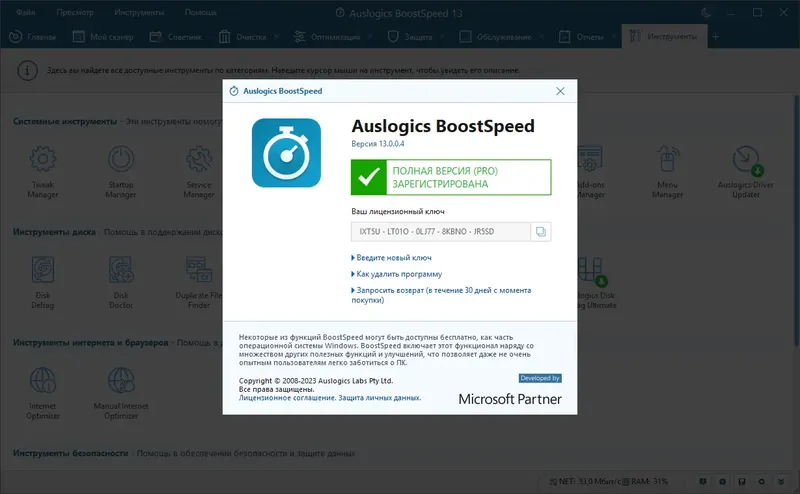Open Tweak Manager tool

pos(43,172)
